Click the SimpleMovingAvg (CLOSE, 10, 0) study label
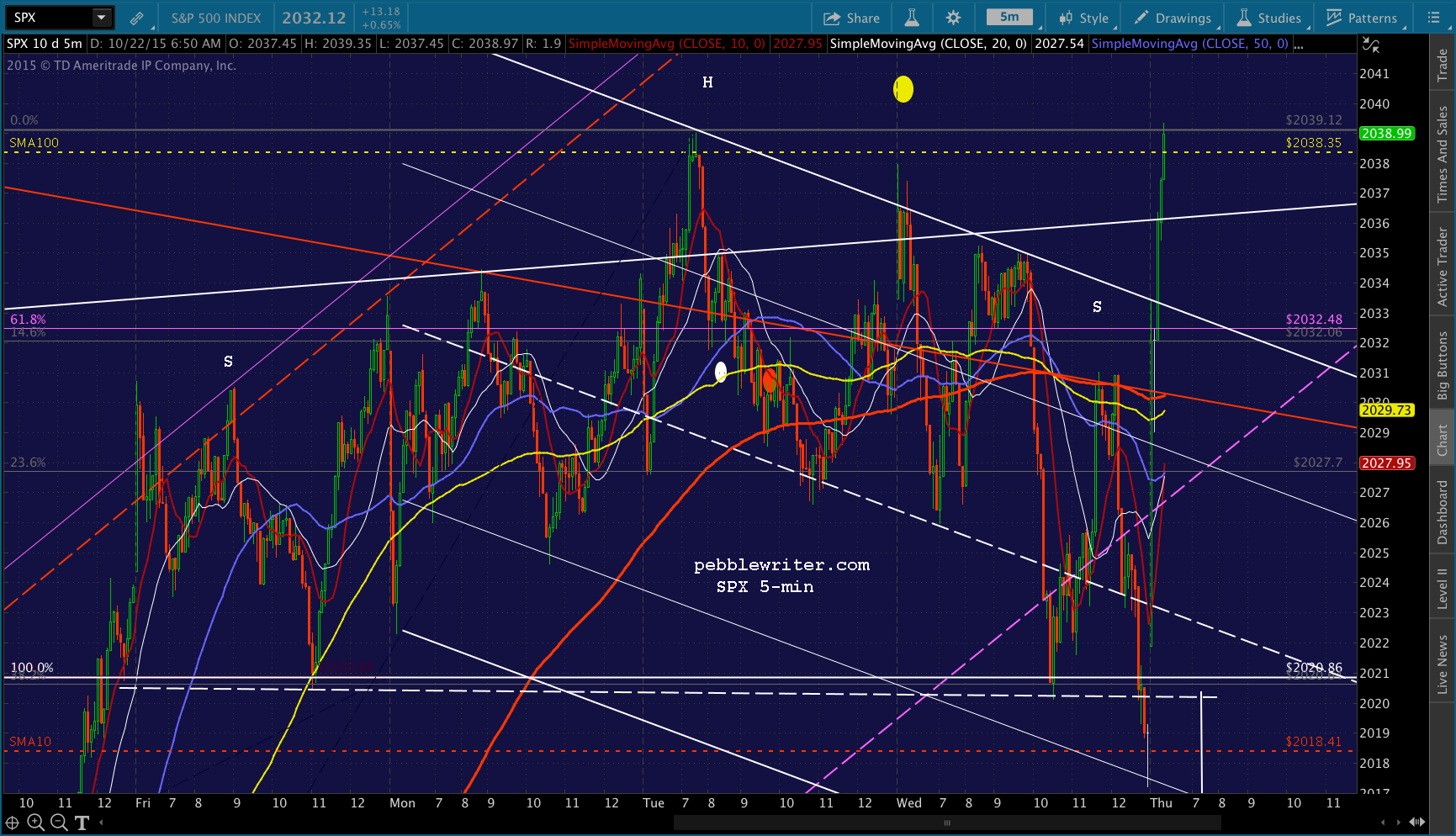 pos(667,44)
